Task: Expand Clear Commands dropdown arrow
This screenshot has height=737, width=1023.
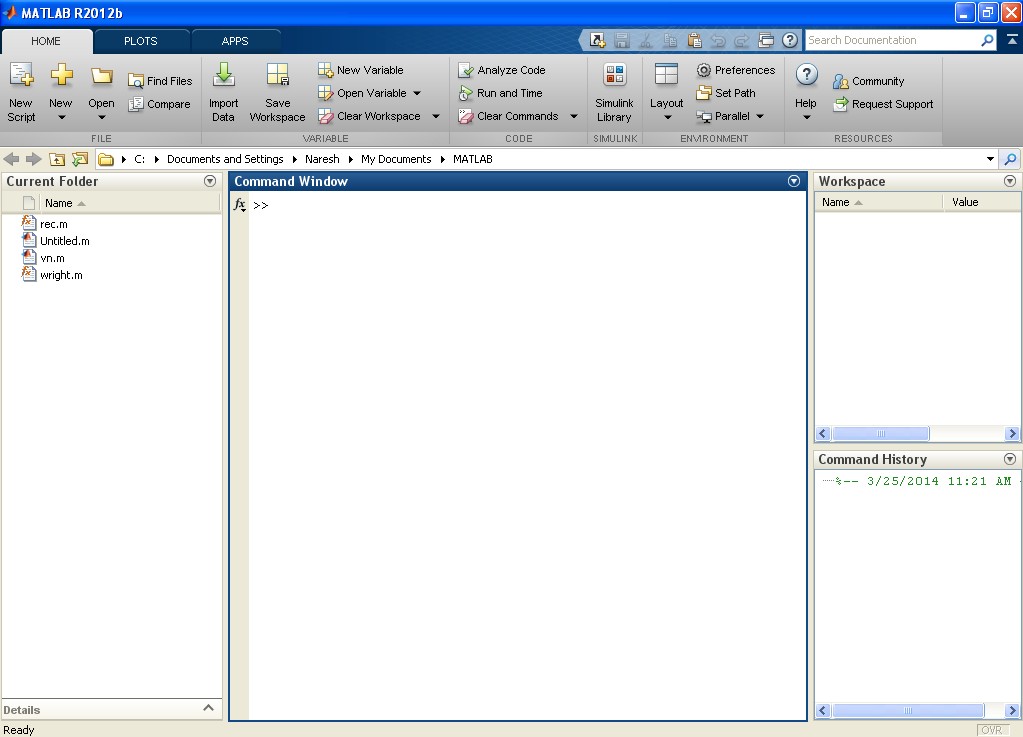Action: coord(574,117)
